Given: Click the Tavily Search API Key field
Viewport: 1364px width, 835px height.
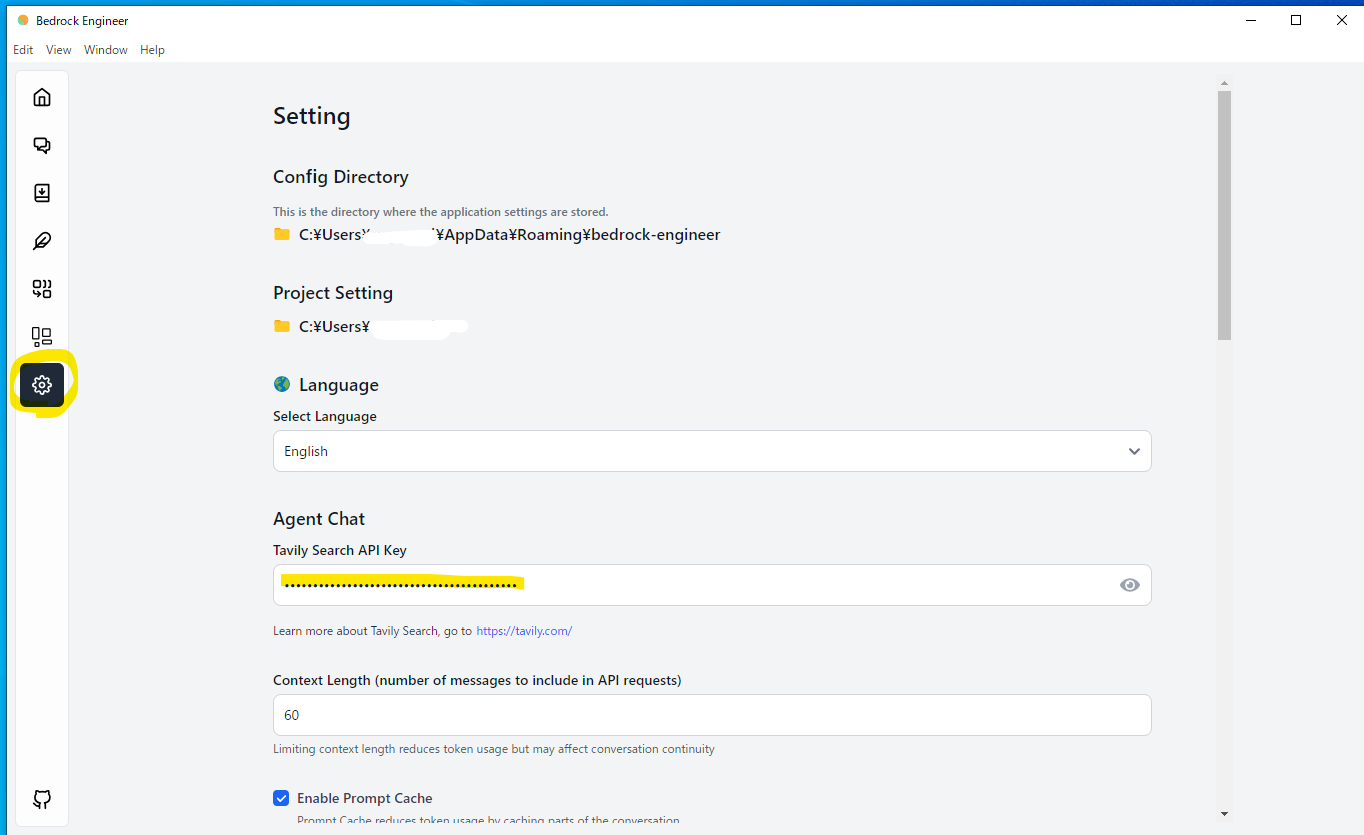Looking at the screenshot, I should 712,585.
